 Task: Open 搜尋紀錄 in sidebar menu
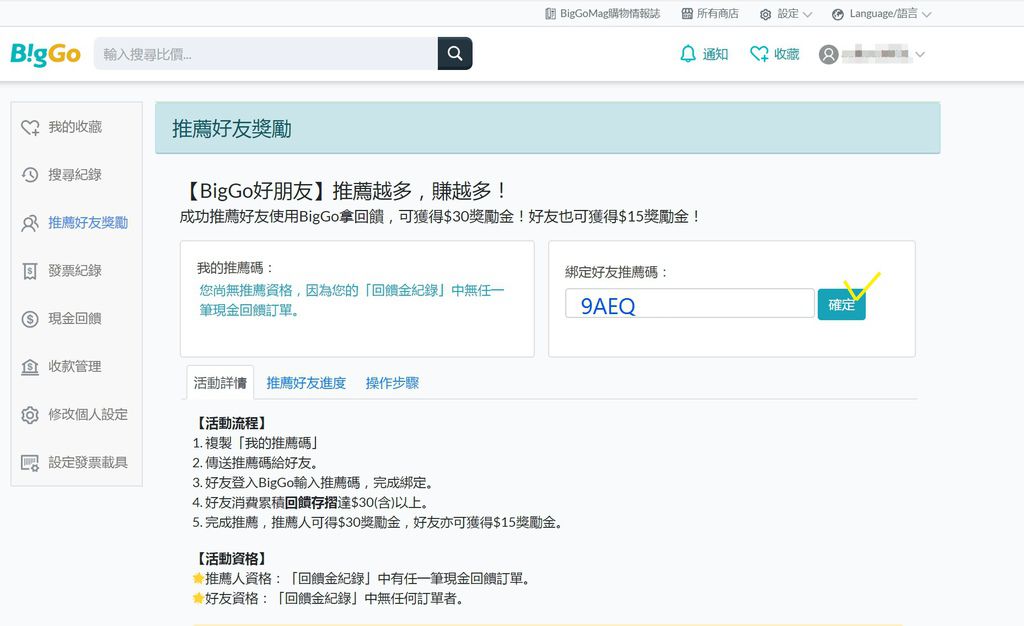point(77,175)
